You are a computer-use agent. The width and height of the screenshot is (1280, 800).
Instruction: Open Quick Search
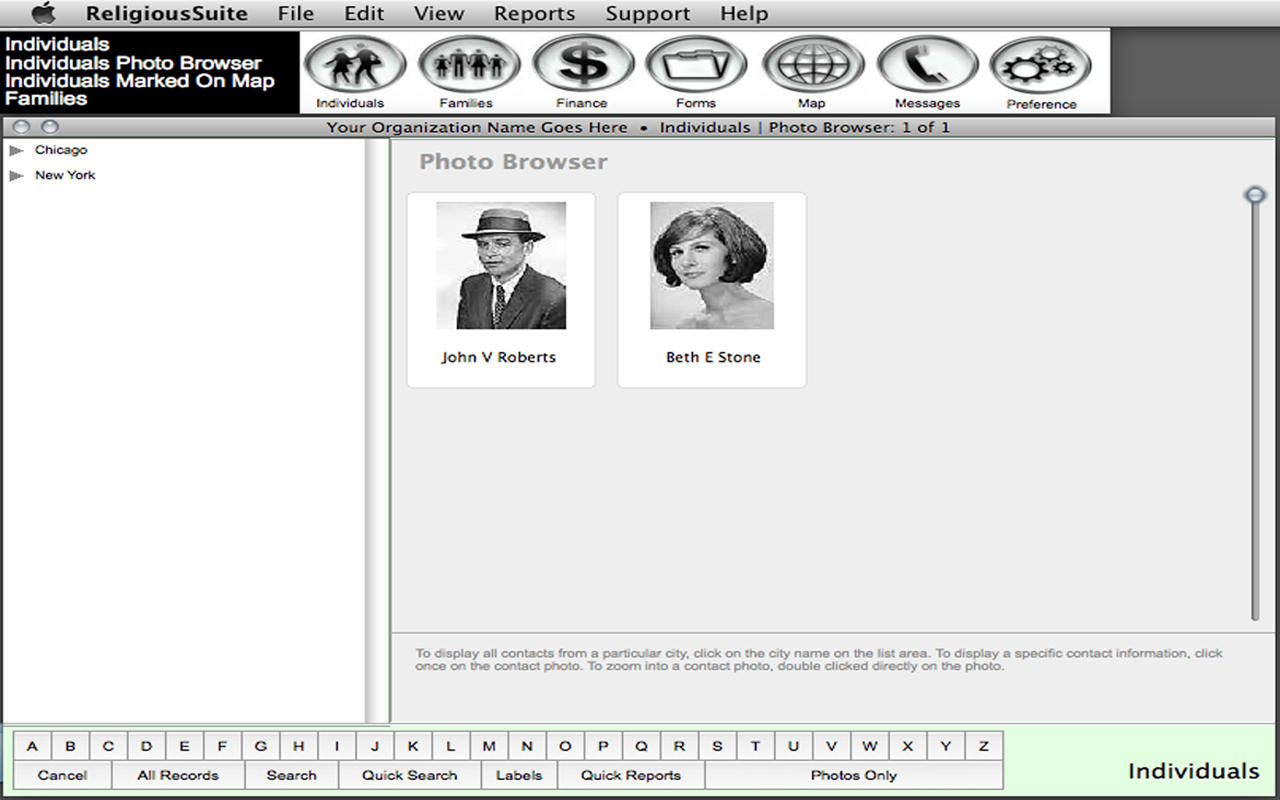tap(410, 775)
